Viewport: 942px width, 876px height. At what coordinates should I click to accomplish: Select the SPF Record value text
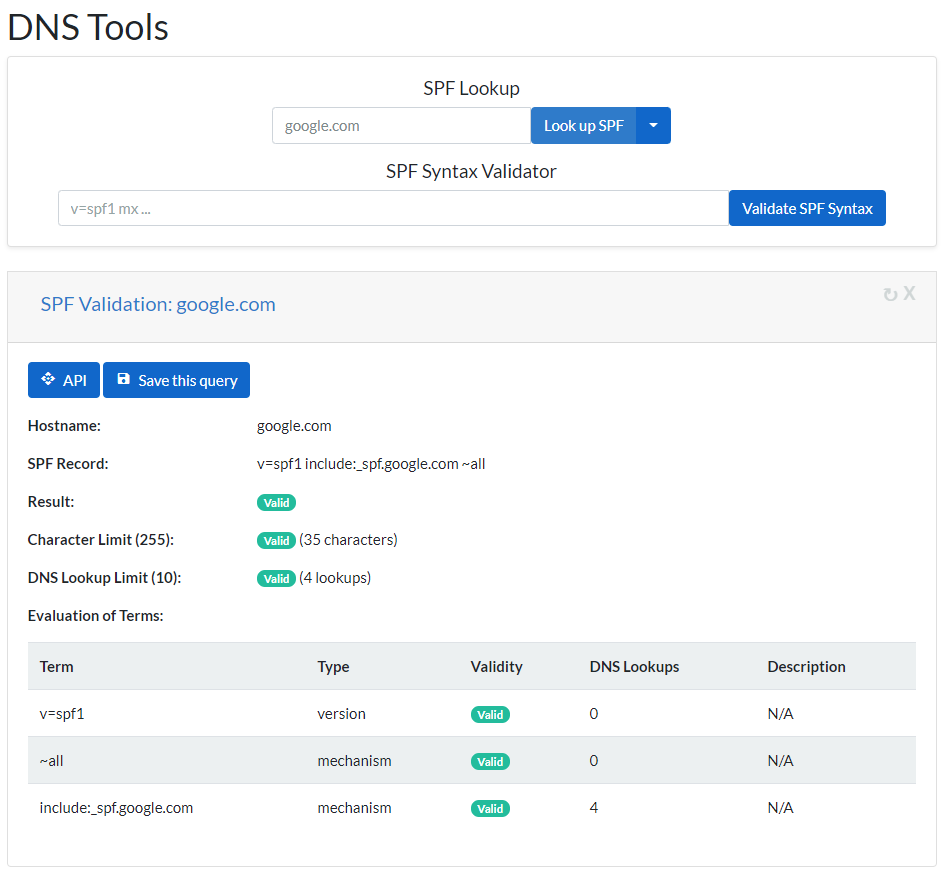371,464
